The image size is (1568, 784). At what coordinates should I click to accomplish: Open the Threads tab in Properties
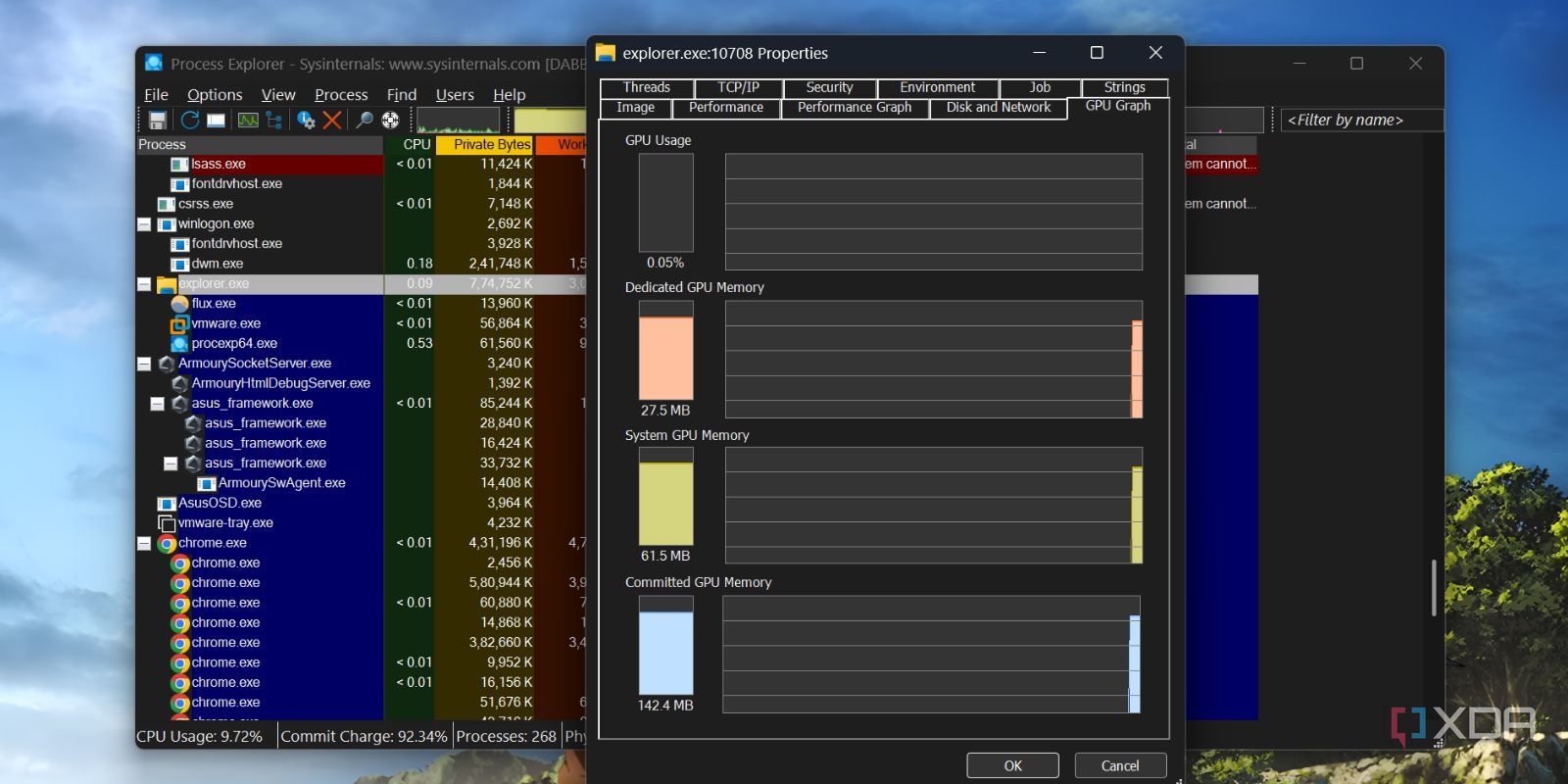click(x=647, y=87)
